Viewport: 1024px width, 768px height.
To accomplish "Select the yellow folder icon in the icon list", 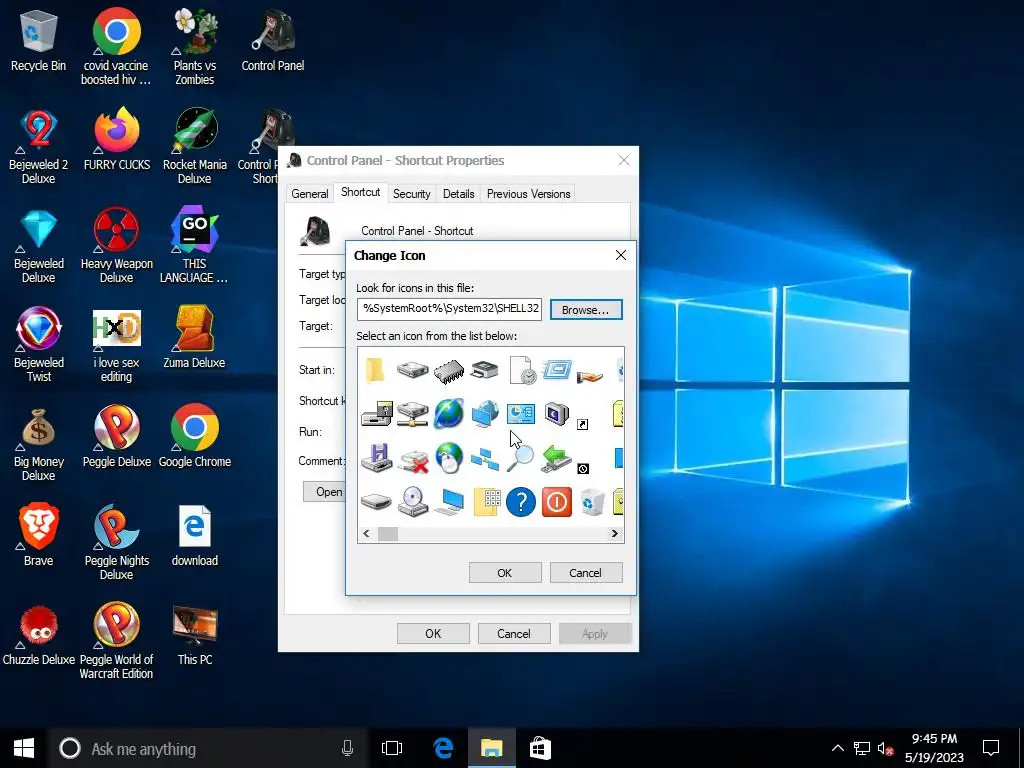I will (x=376, y=370).
